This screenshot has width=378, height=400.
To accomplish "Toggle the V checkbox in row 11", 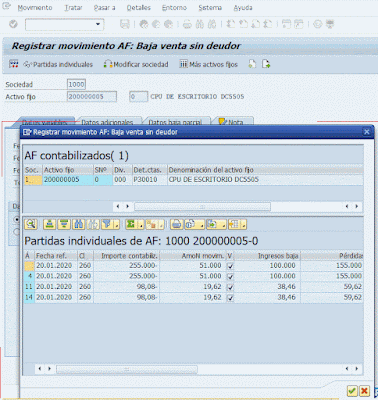I will 230,287.
